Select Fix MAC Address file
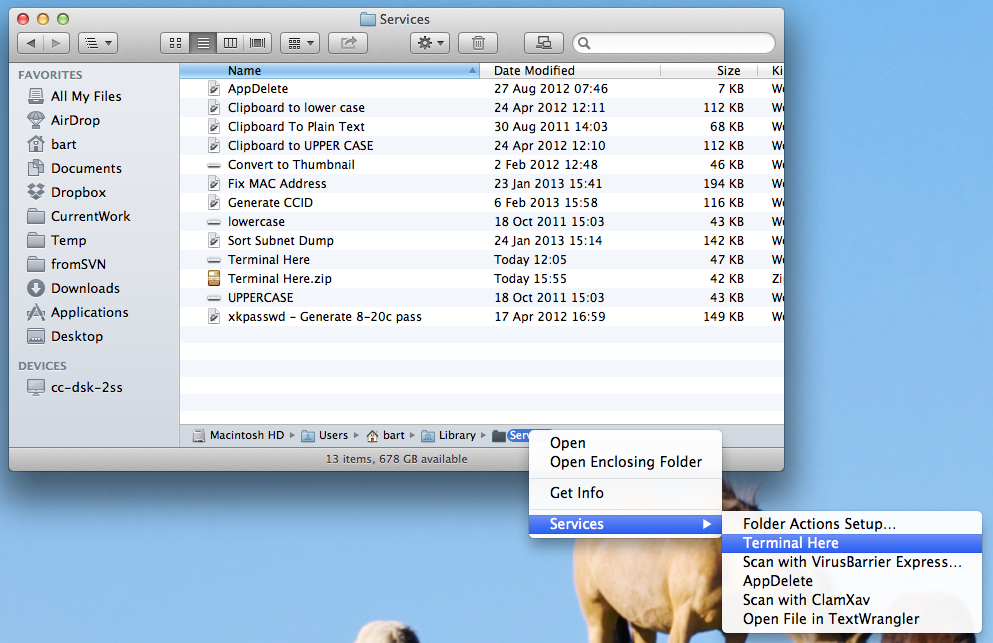Image resolution: width=993 pixels, height=643 pixels. click(277, 184)
